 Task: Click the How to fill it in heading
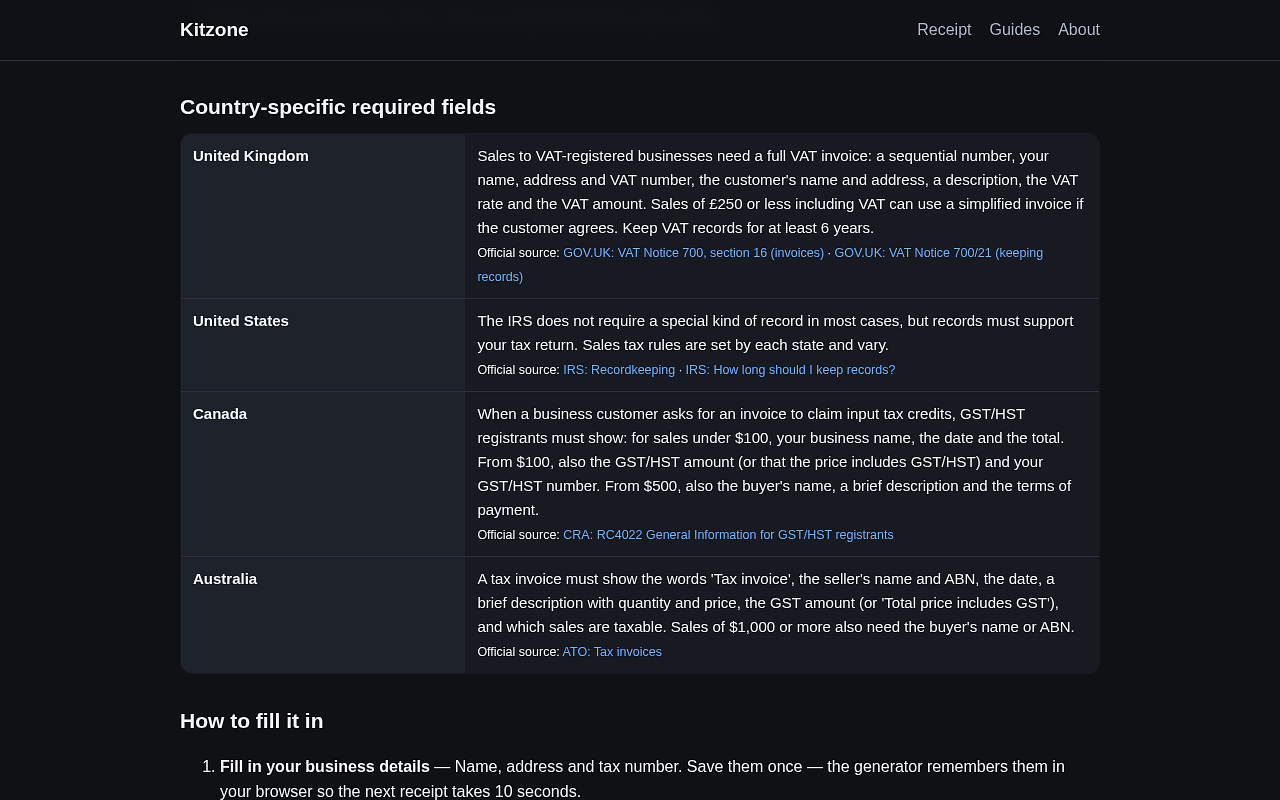click(x=252, y=721)
